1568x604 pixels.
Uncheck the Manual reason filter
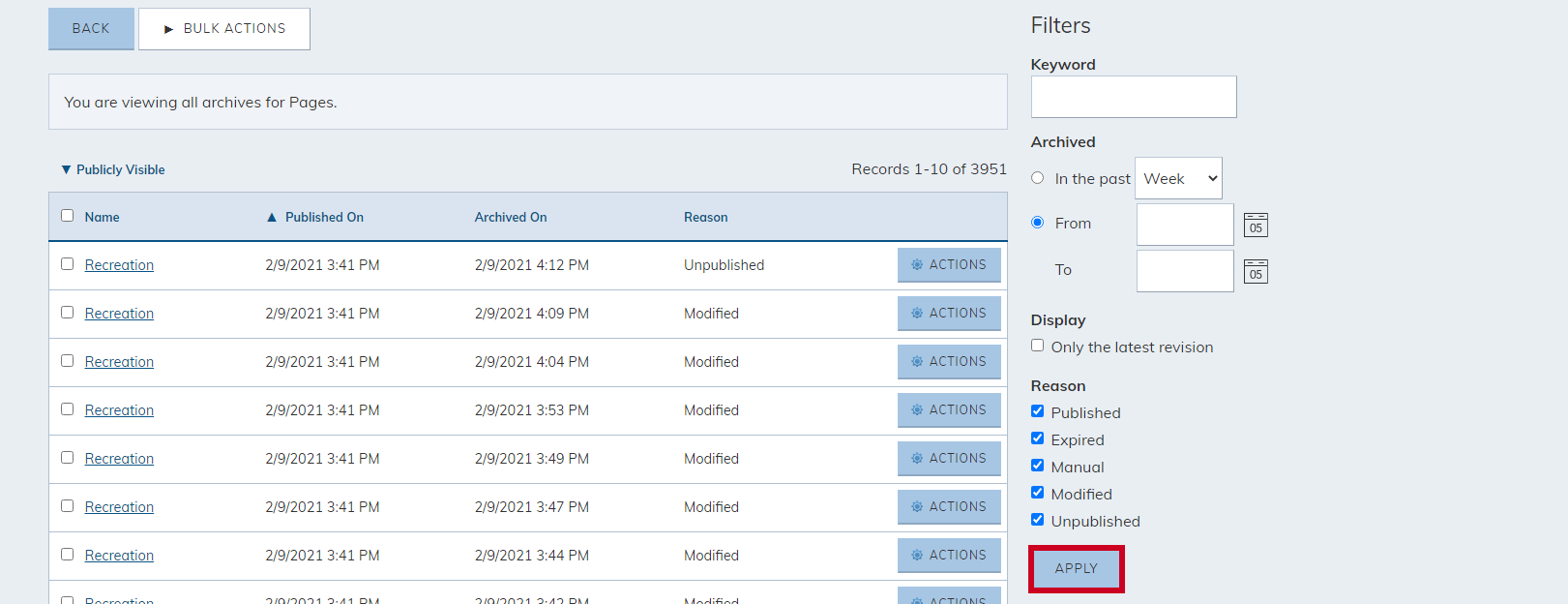(1037, 466)
